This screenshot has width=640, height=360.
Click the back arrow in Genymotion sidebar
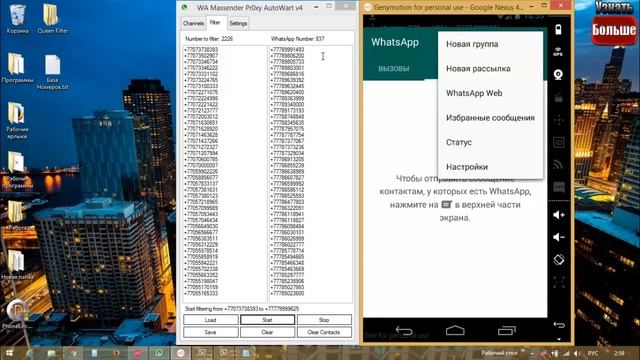coord(559,325)
